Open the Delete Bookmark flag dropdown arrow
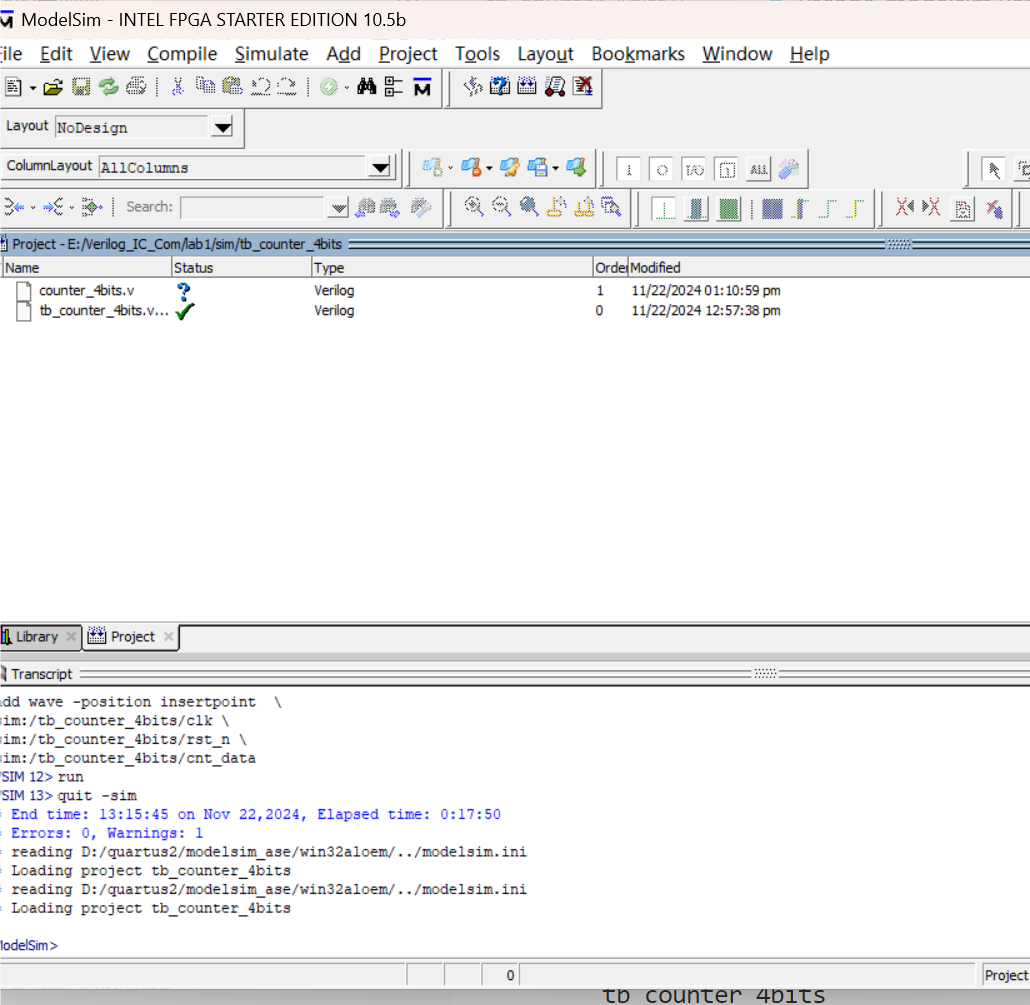This screenshot has width=1030, height=1005. [489, 168]
